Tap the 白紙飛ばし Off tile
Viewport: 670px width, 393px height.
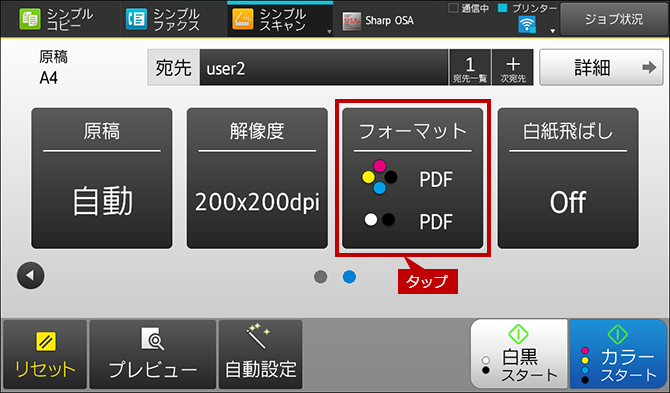[x=568, y=178]
